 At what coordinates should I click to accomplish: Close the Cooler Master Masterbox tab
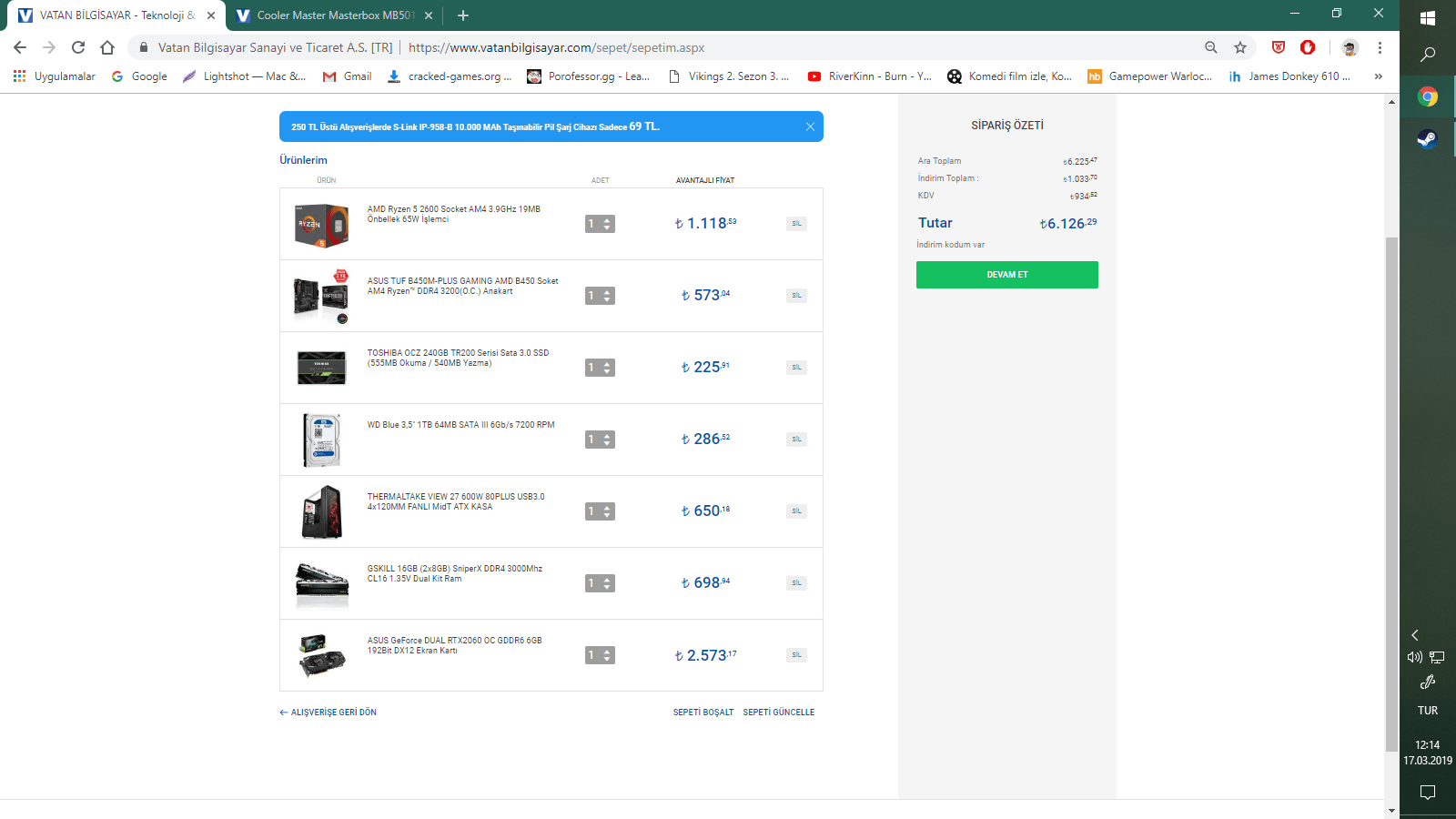pyautogui.click(x=429, y=15)
